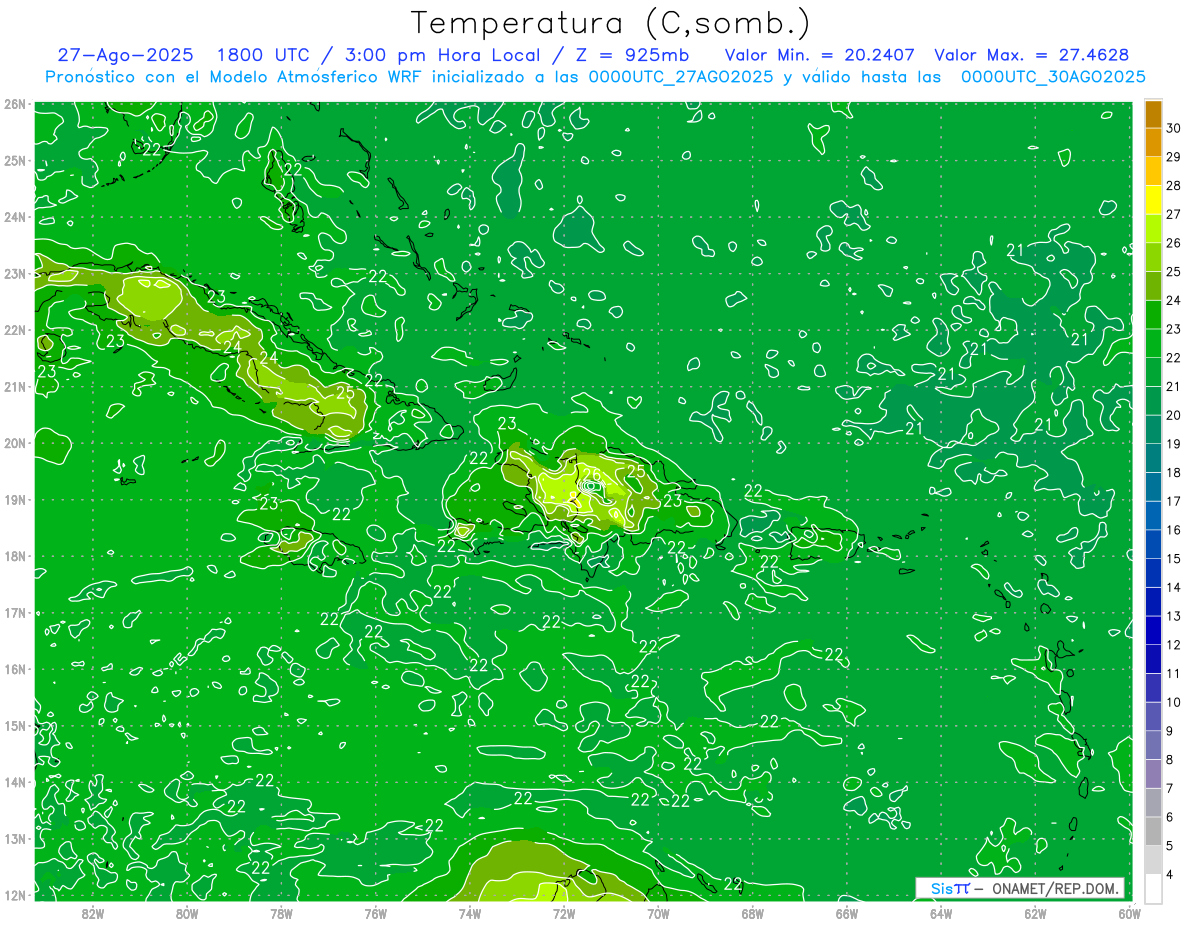Click the "26N" latitude axis label
This screenshot has width=1200, height=927.
[14, 104]
